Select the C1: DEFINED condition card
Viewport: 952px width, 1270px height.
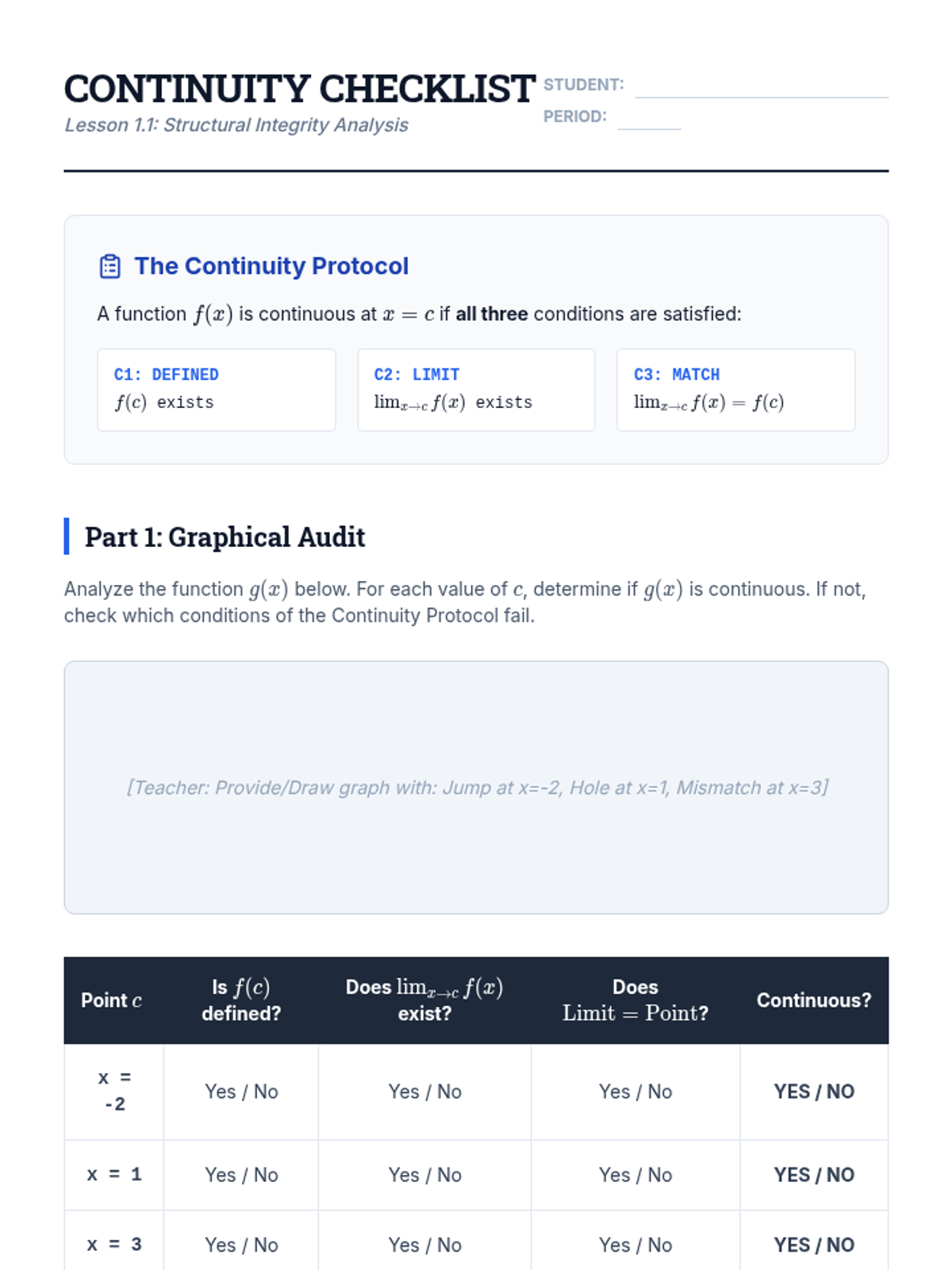click(x=217, y=390)
